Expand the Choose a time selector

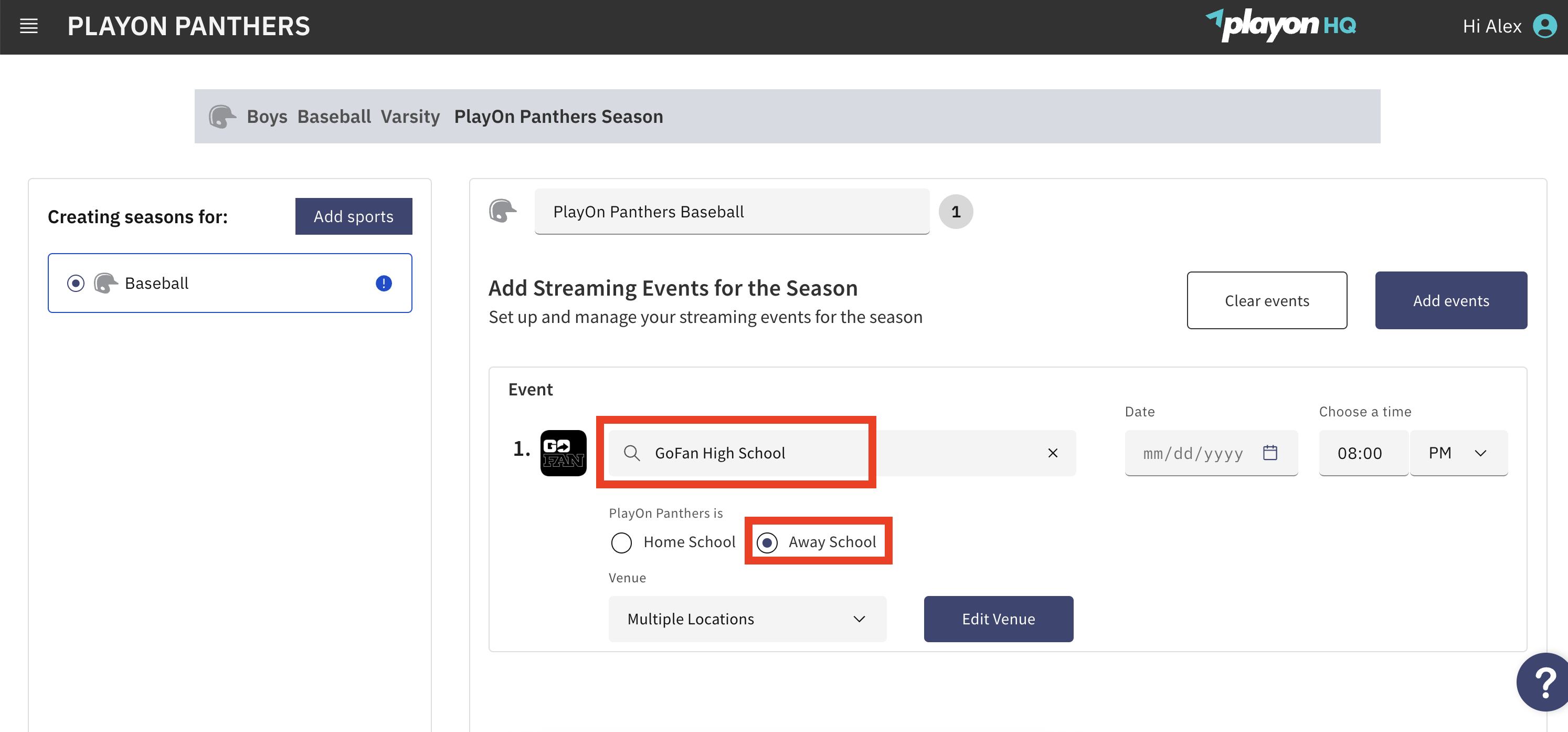click(1363, 453)
